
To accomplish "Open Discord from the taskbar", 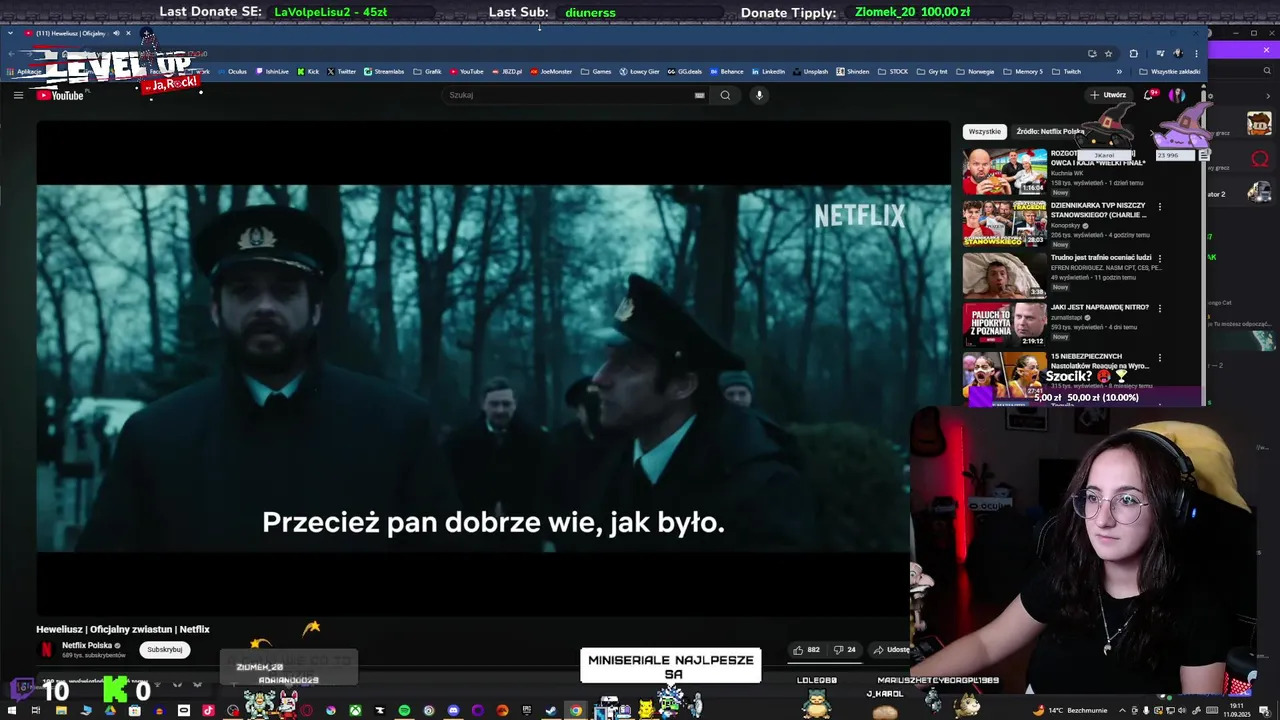I will coord(453,711).
